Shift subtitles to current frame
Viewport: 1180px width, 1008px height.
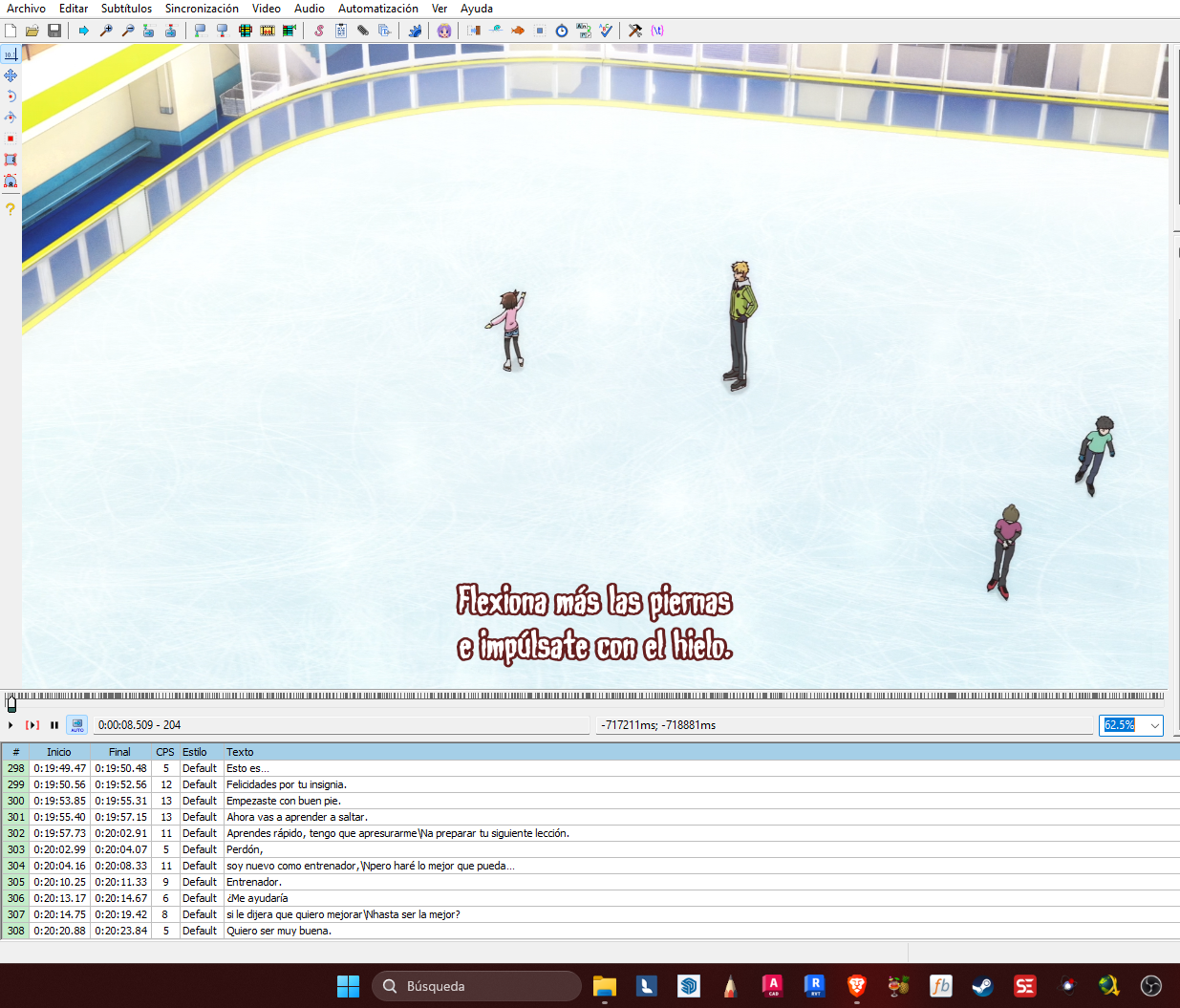tap(290, 31)
